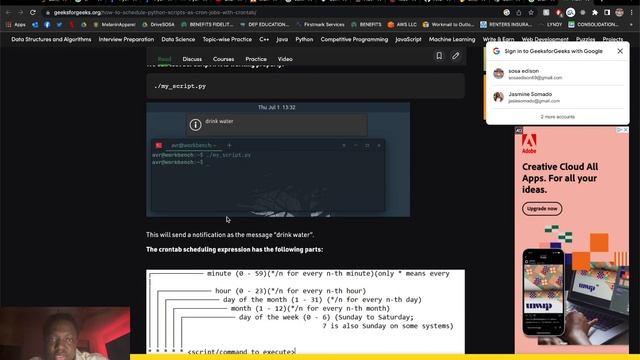
Task: Click the ./my_script.py code block
Action: pyautogui.click(x=305, y=86)
